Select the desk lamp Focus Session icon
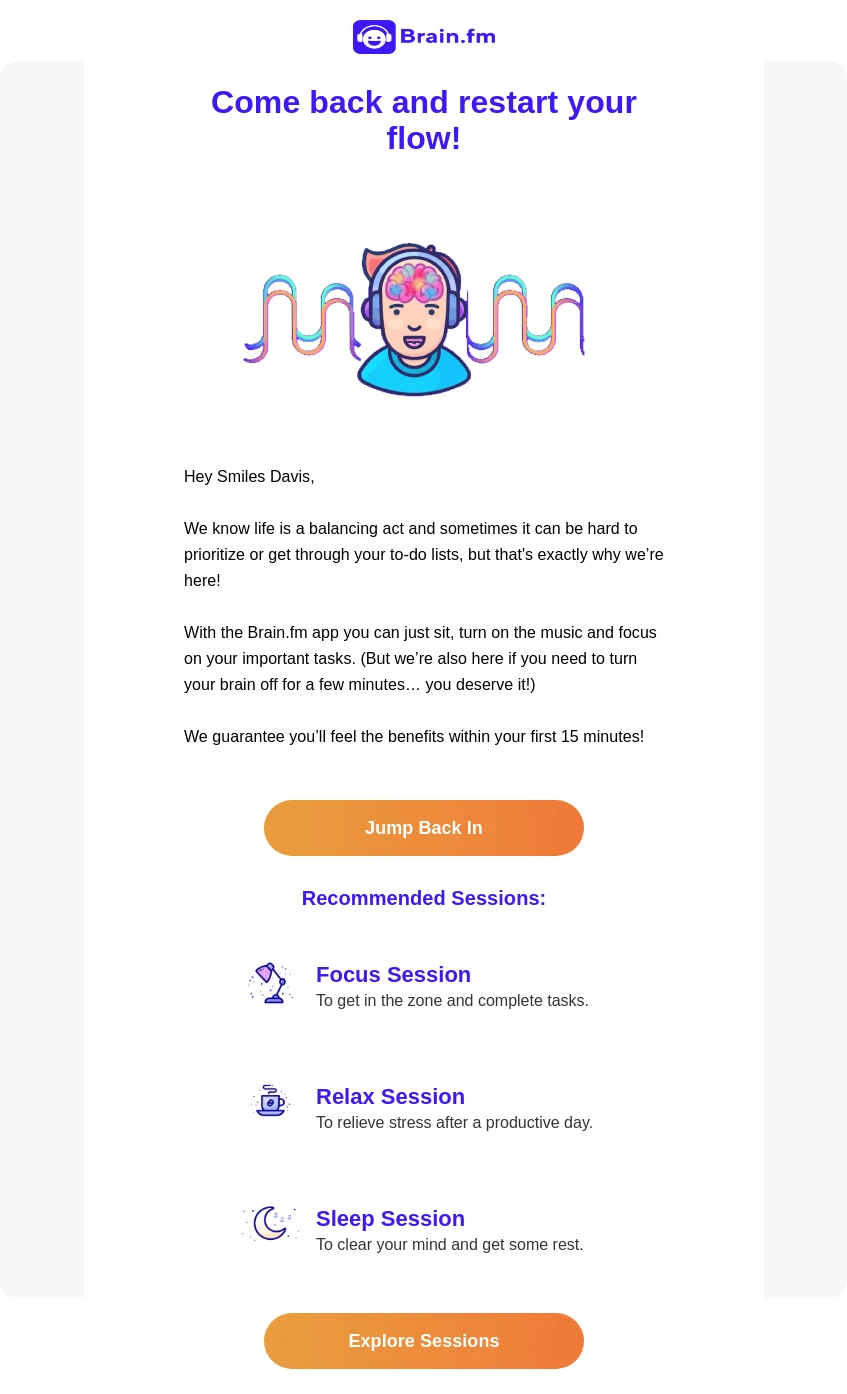This screenshot has height=1394, width=847. tap(270, 983)
